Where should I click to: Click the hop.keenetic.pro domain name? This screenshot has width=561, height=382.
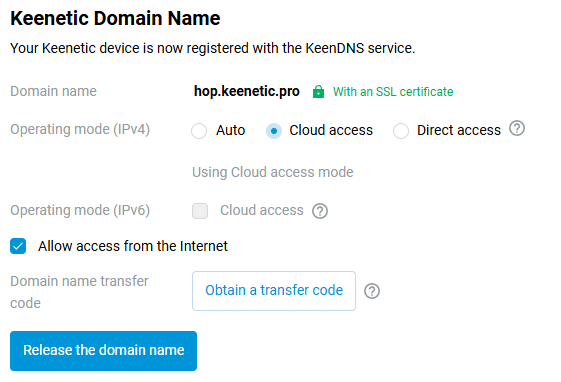coord(247,91)
